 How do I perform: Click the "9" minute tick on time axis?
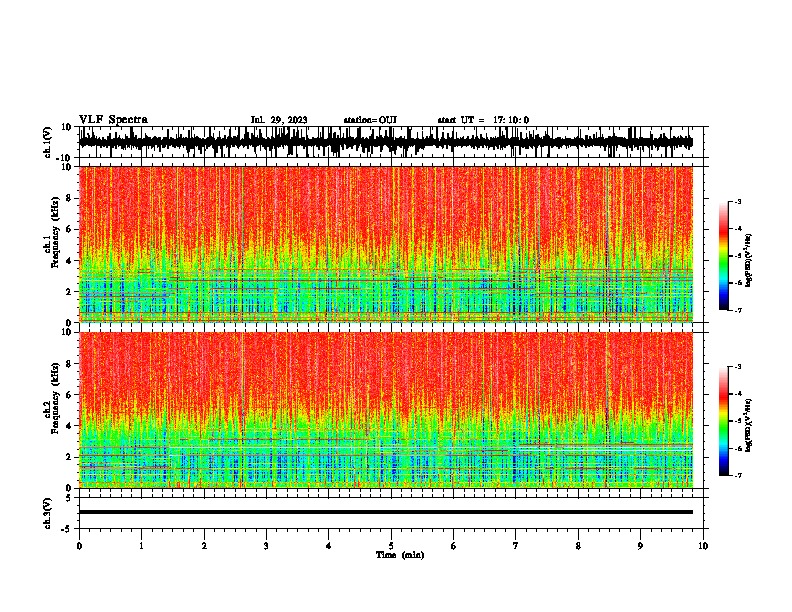point(640,546)
